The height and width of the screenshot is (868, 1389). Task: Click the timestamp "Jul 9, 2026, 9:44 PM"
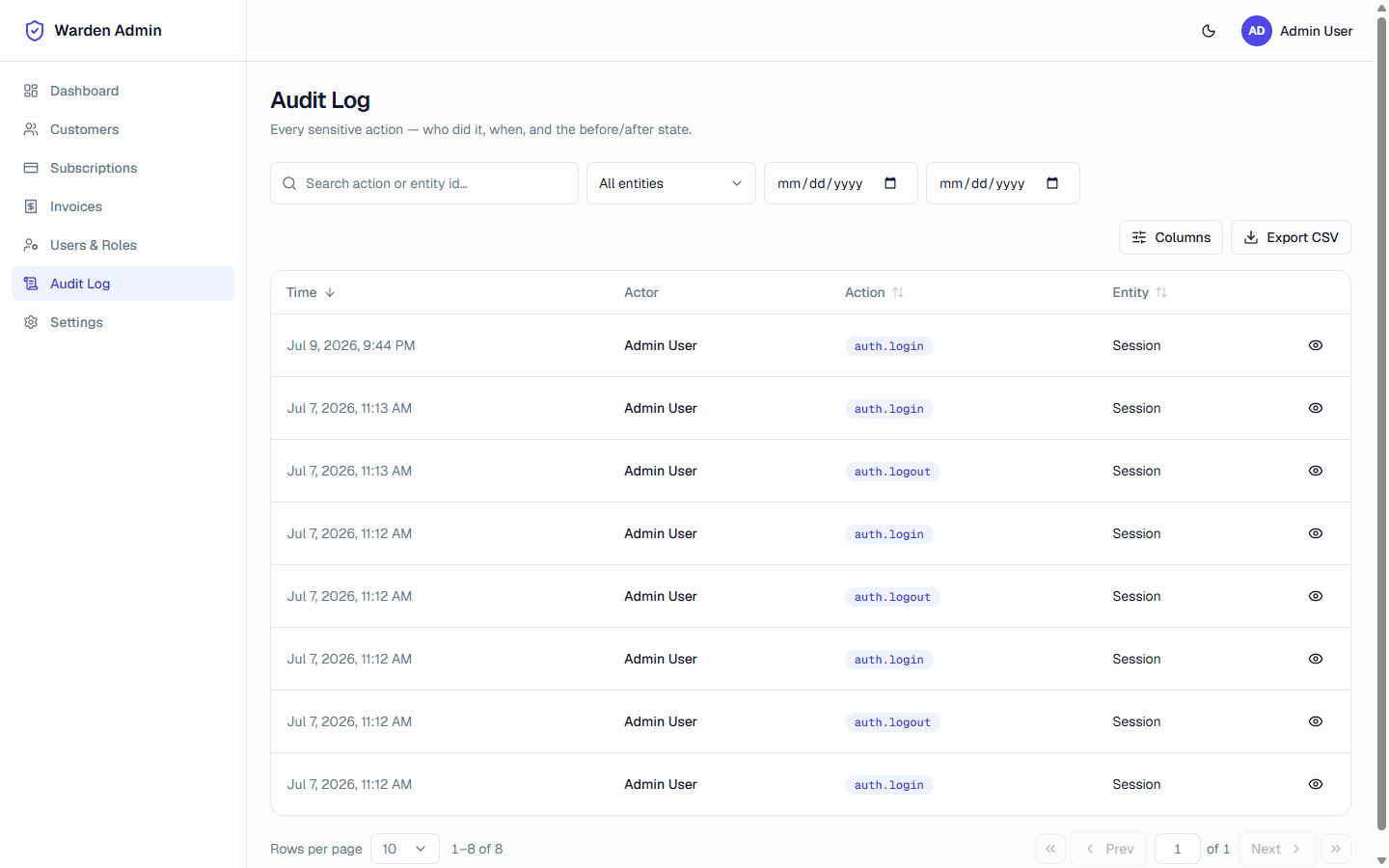coord(351,345)
